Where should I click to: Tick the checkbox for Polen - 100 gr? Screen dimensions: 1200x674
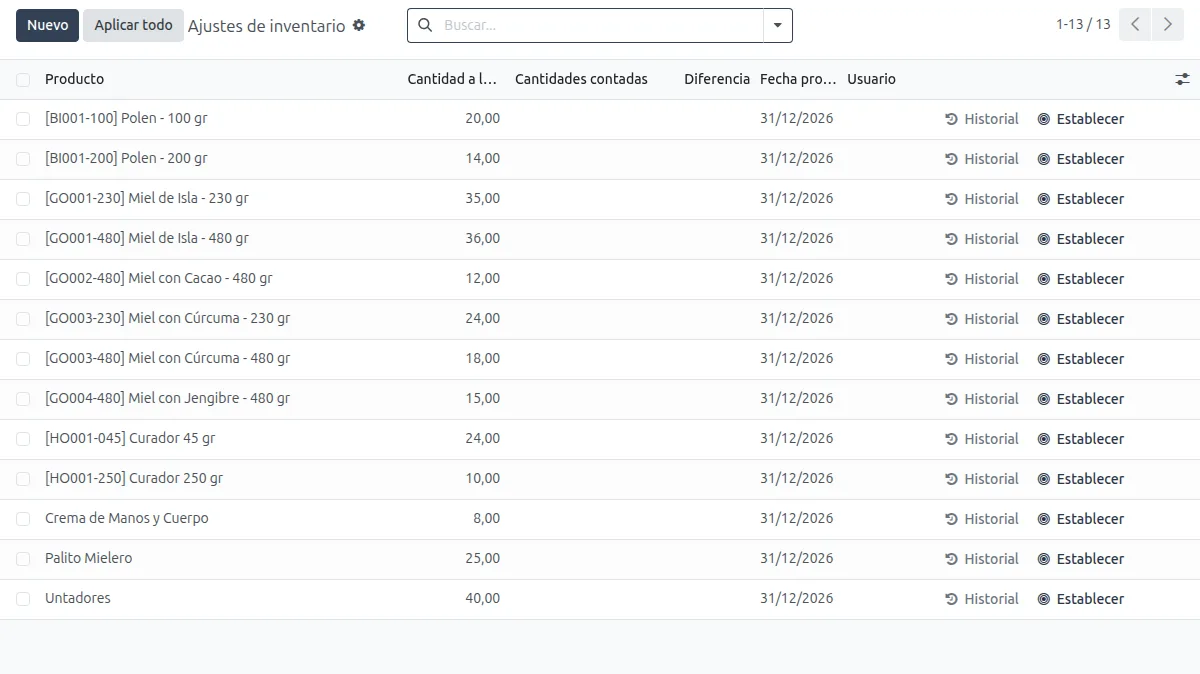click(x=23, y=119)
